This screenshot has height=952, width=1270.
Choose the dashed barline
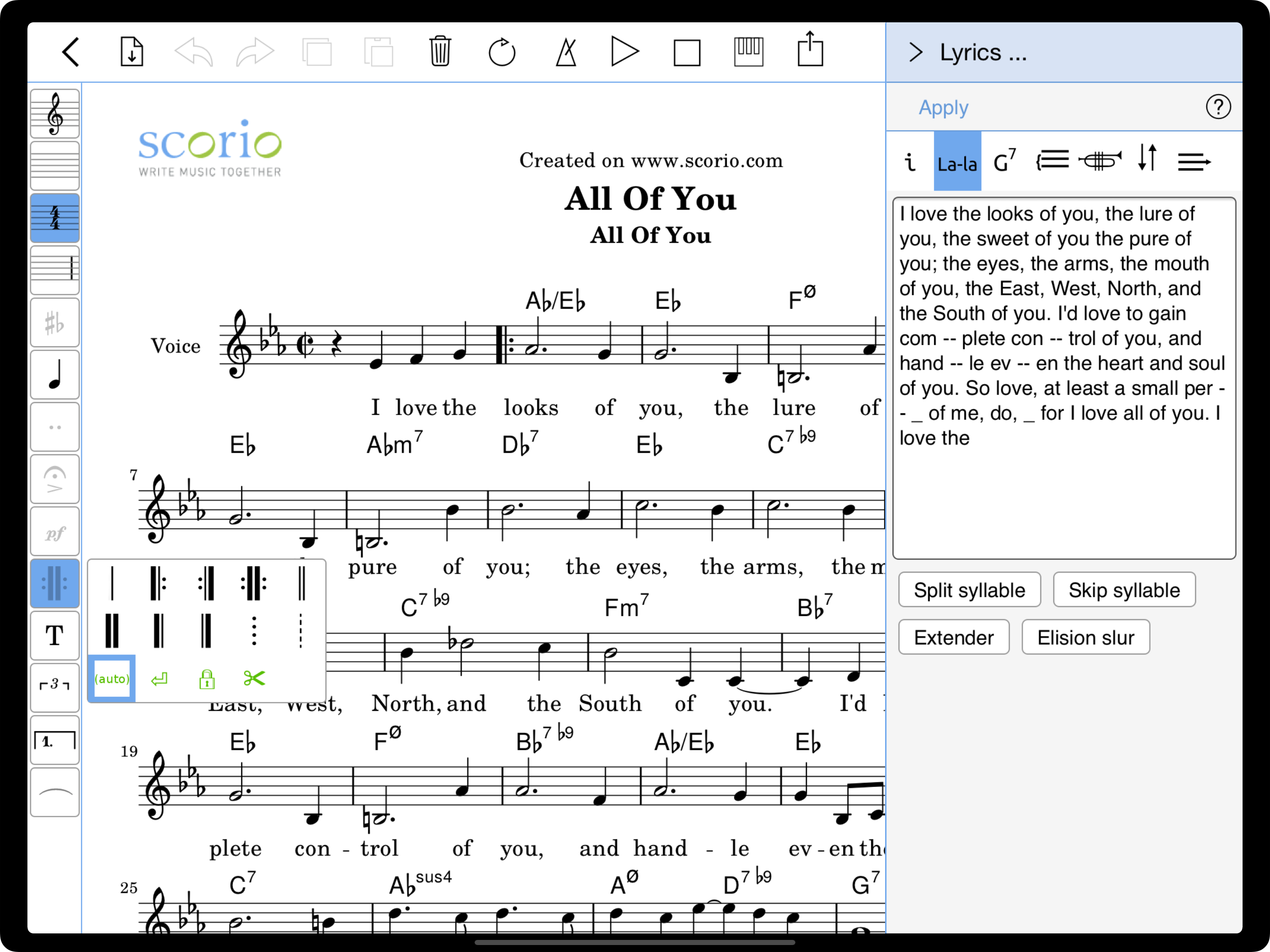(301, 630)
